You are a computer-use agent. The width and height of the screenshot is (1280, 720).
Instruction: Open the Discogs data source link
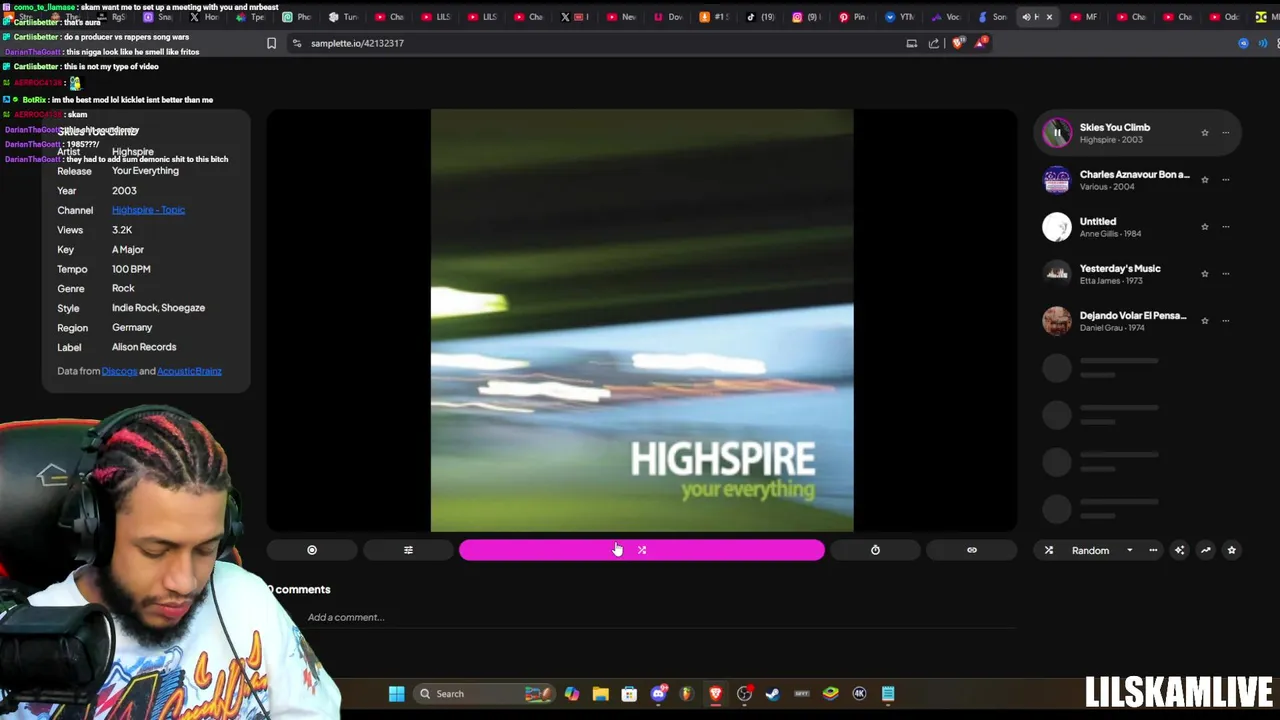(x=119, y=371)
